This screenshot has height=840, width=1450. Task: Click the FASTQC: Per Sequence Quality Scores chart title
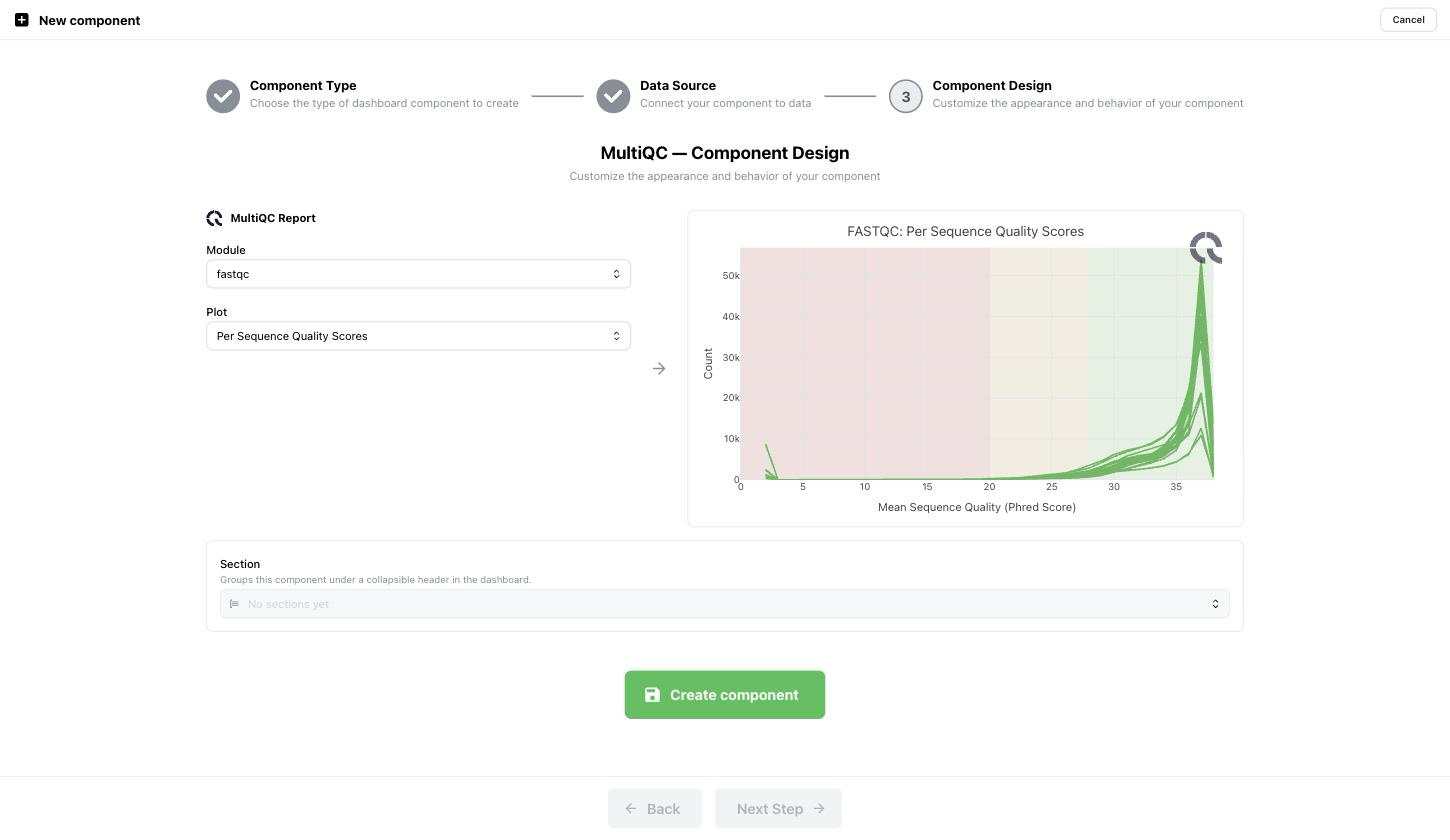pos(965,231)
